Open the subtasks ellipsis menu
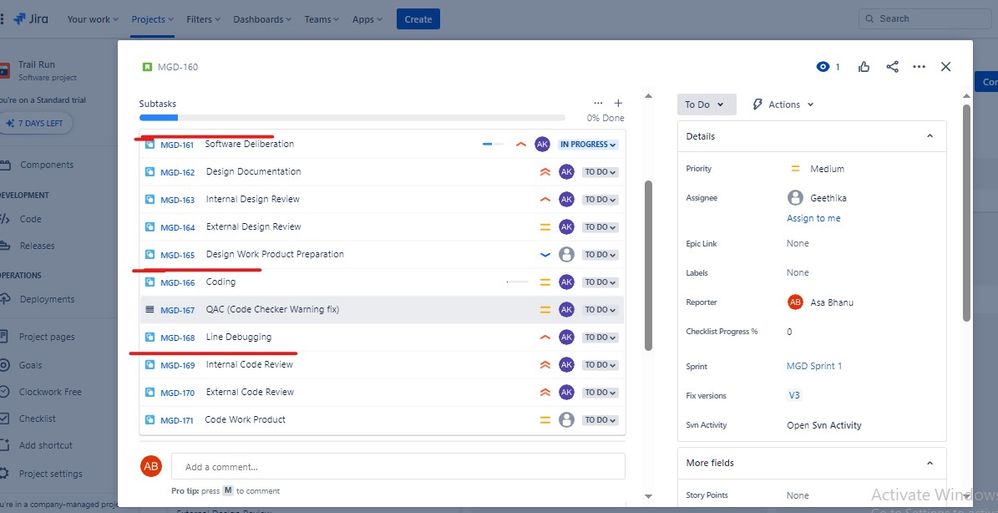The image size is (998, 513). point(598,103)
